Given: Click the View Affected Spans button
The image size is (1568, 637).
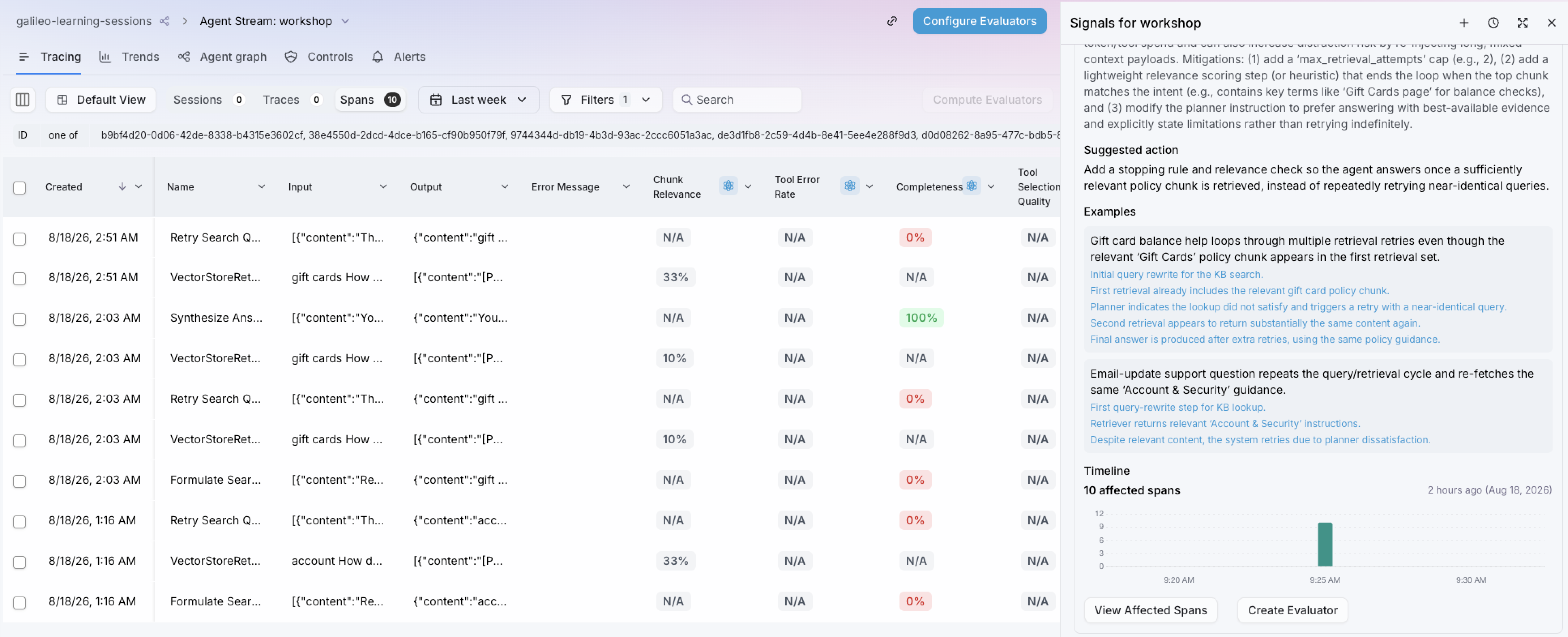Looking at the screenshot, I should pyautogui.click(x=1150, y=610).
